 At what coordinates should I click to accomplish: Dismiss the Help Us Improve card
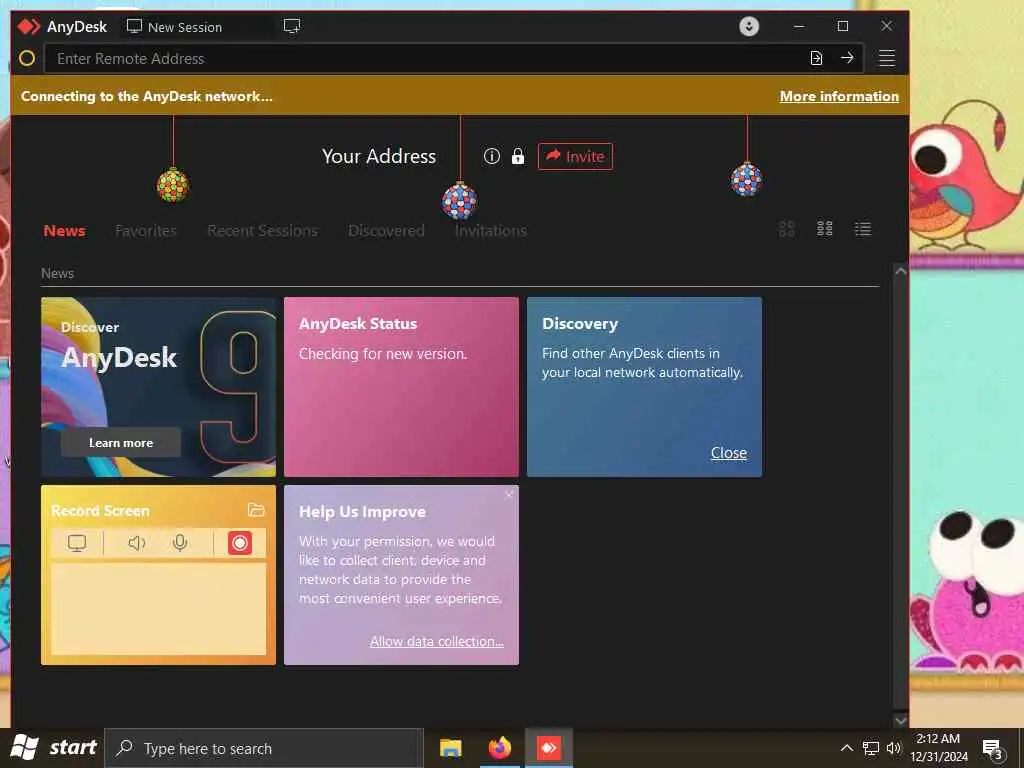coord(509,495)
